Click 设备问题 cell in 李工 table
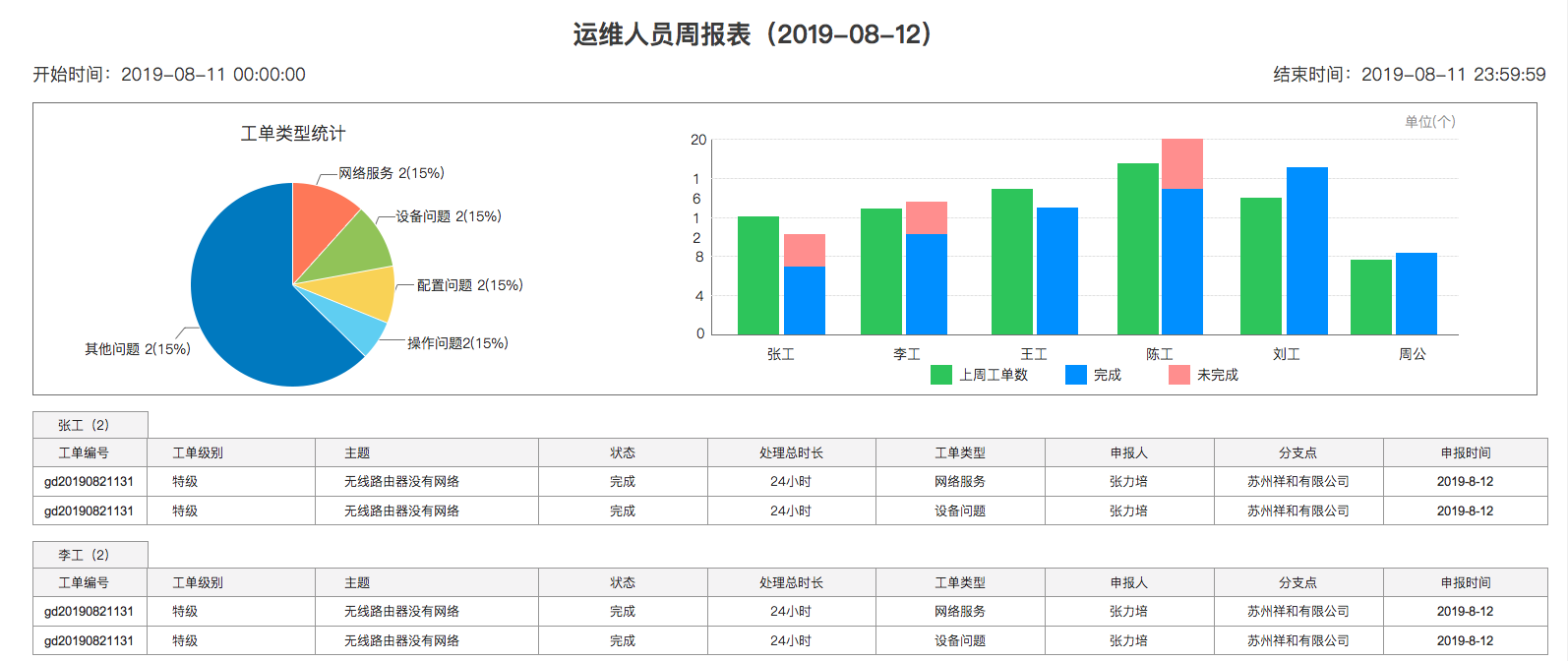Screen dimensions: 1568x661 pyautogui.click(x=960, y=641)
